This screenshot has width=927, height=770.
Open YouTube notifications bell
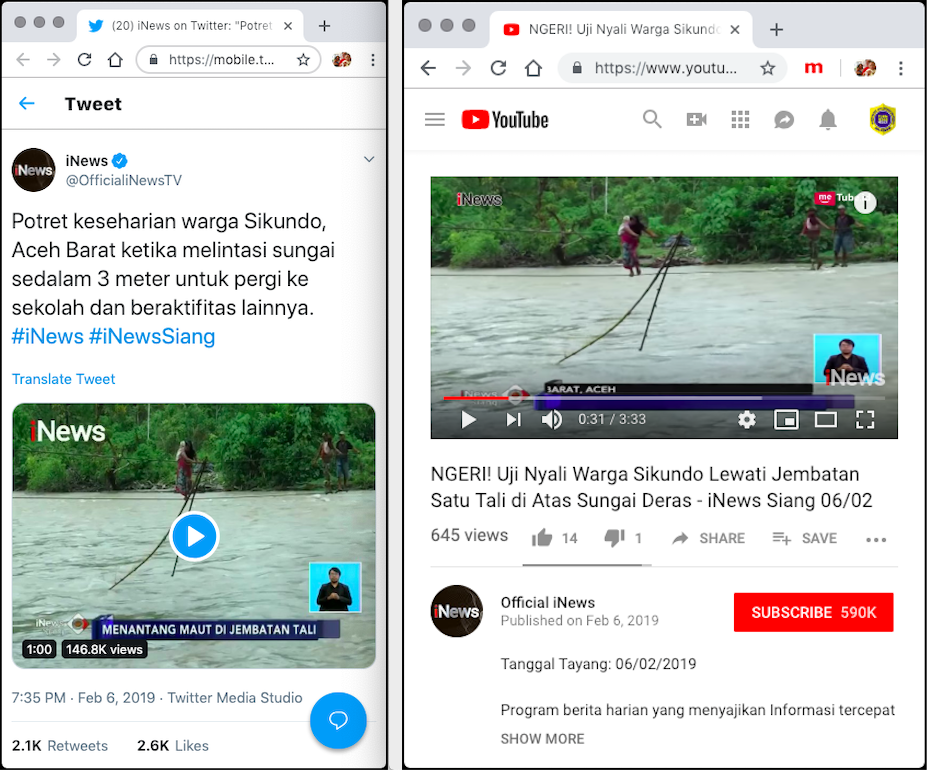tap(828, 120)
